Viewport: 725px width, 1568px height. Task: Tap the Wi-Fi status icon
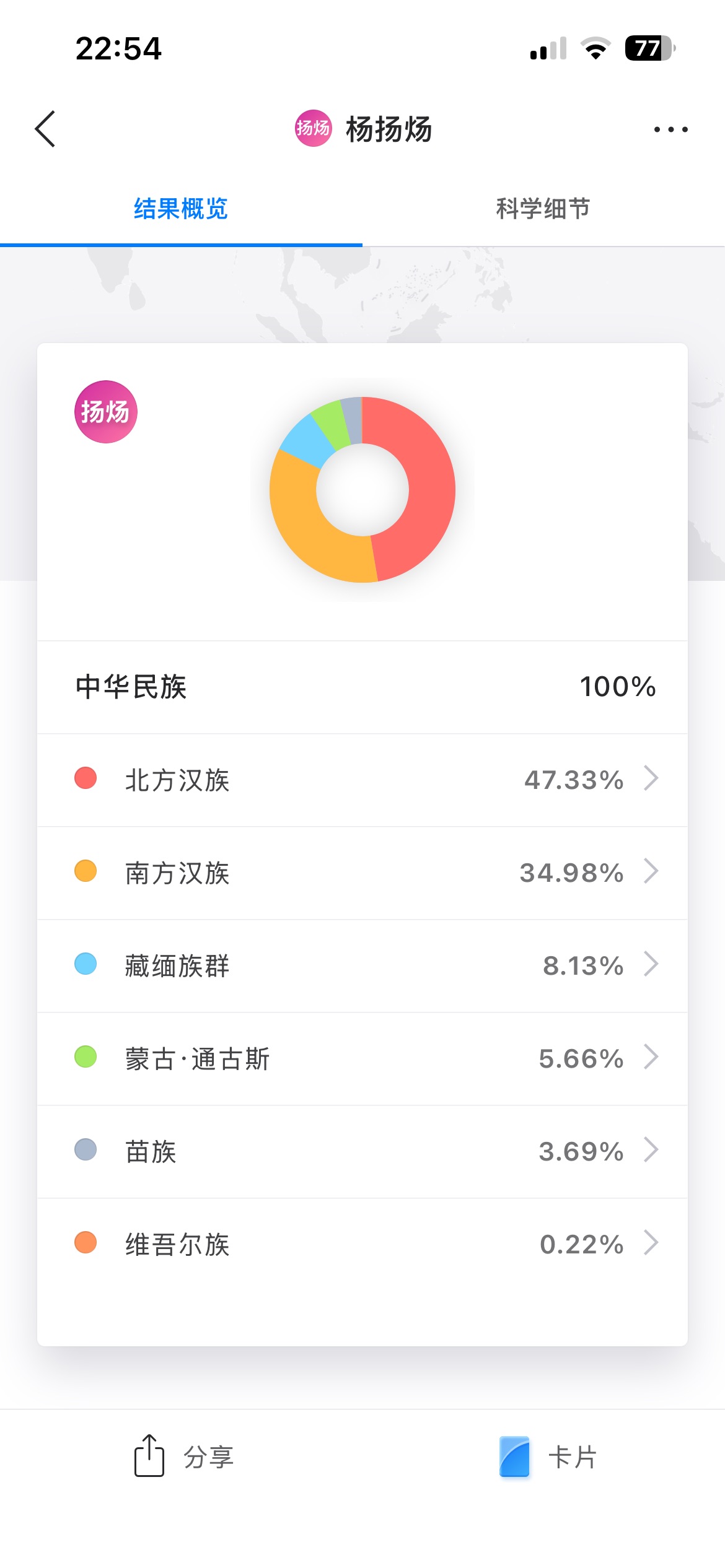[595, 48]
